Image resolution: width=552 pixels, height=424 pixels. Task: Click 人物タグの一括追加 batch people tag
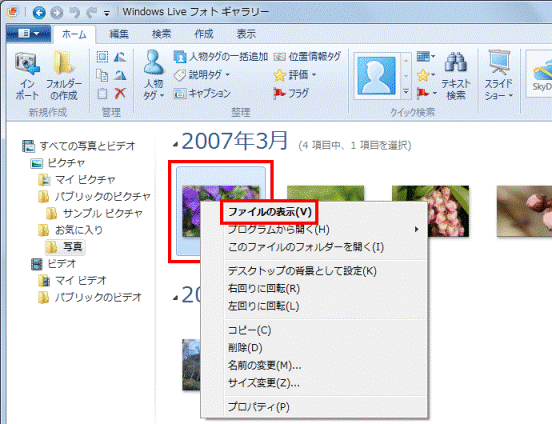click(221, 57)
